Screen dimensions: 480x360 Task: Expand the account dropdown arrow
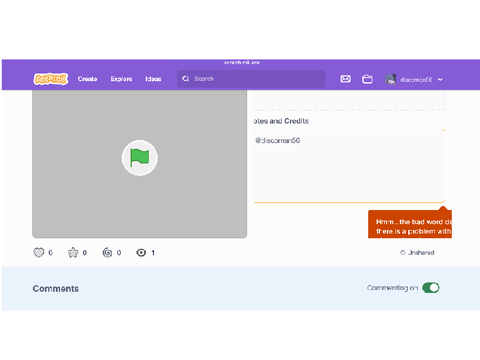pyautogui.click(x=440, y=80)
